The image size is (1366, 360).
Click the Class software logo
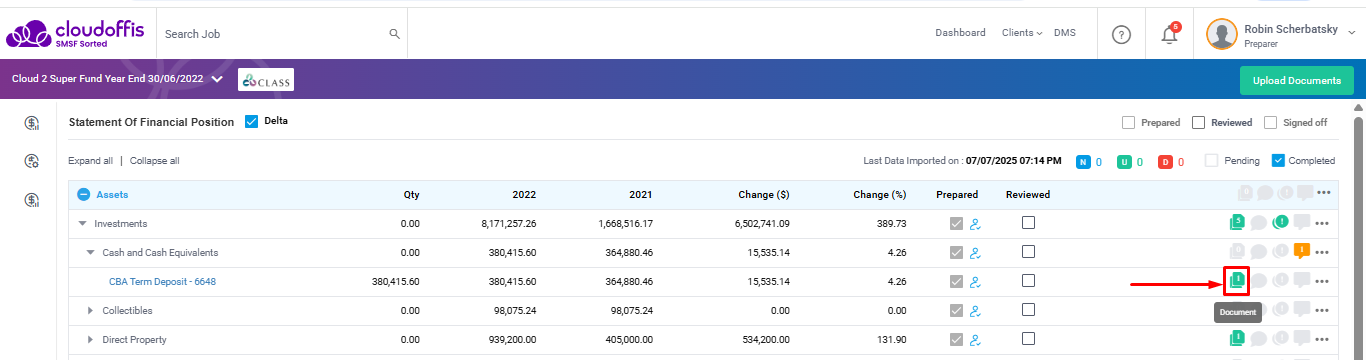coord(266,80)
